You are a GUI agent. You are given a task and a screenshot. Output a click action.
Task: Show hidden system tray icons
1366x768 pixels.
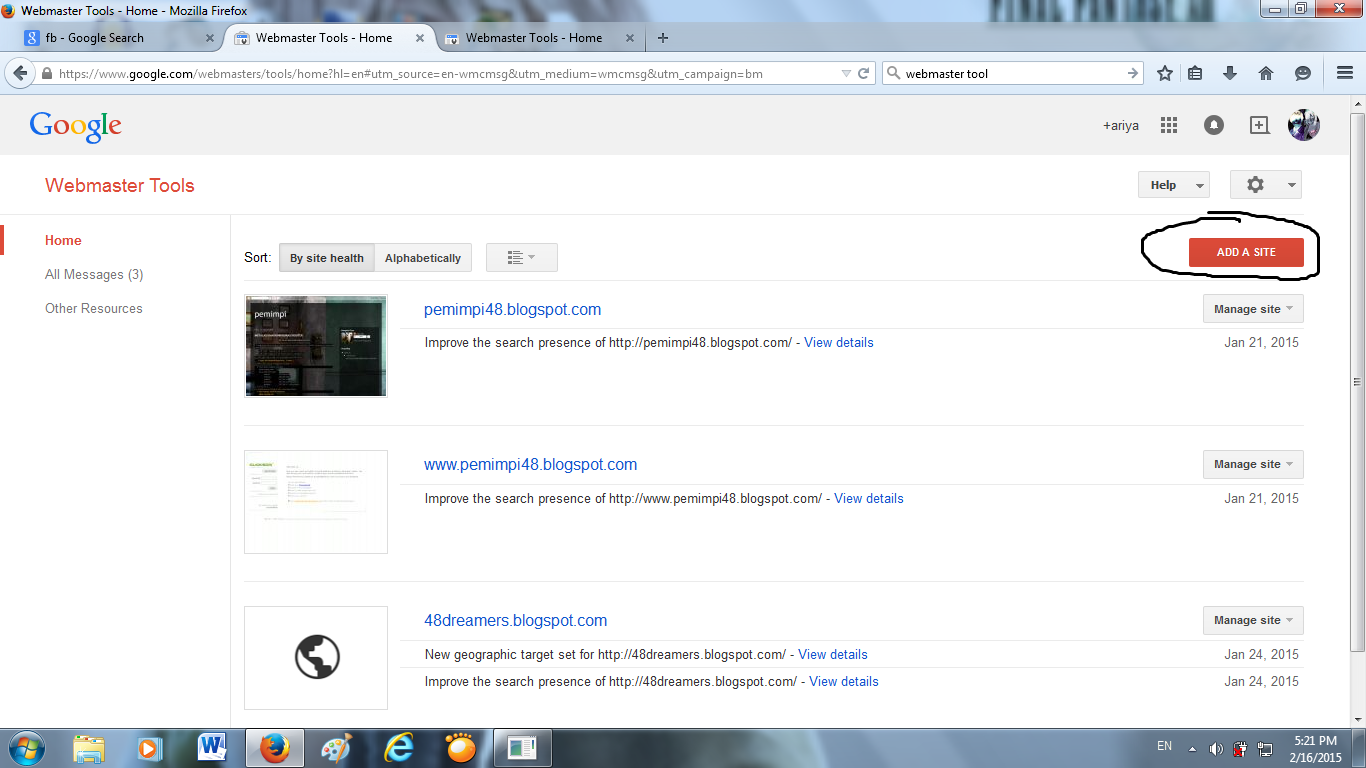(1192, 748)
